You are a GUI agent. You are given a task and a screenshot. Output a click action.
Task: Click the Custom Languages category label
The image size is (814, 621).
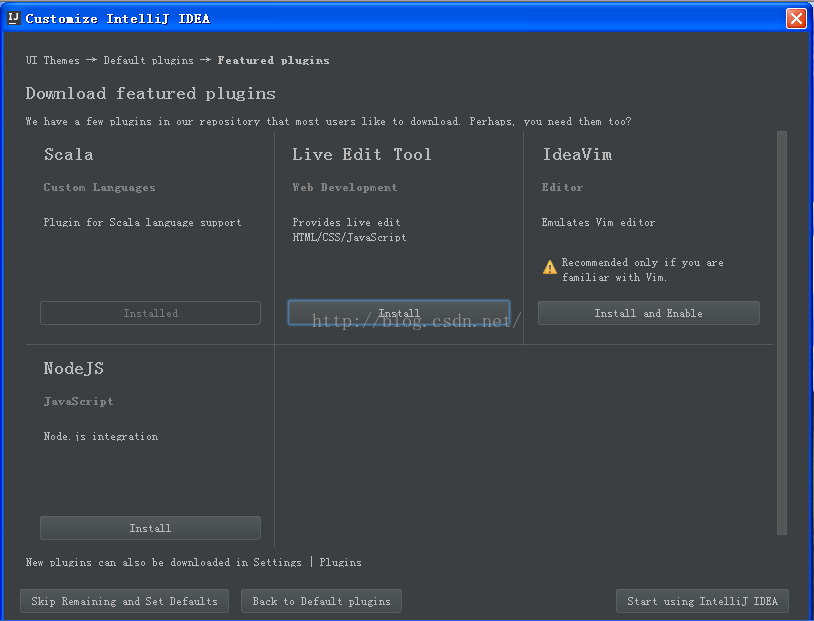point(100,187)
